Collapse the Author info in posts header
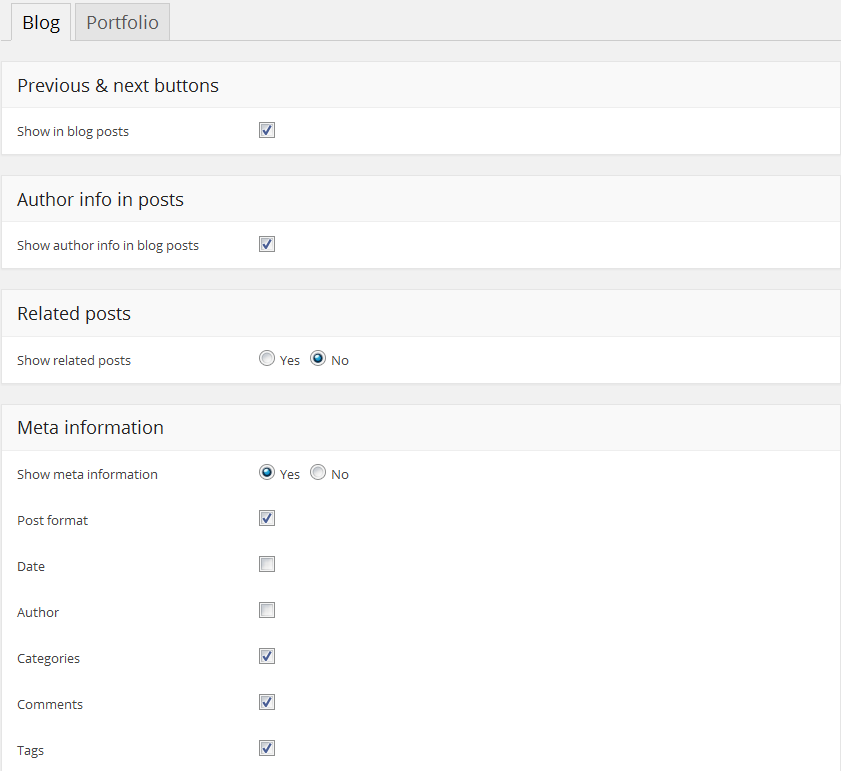 point(100,200)
